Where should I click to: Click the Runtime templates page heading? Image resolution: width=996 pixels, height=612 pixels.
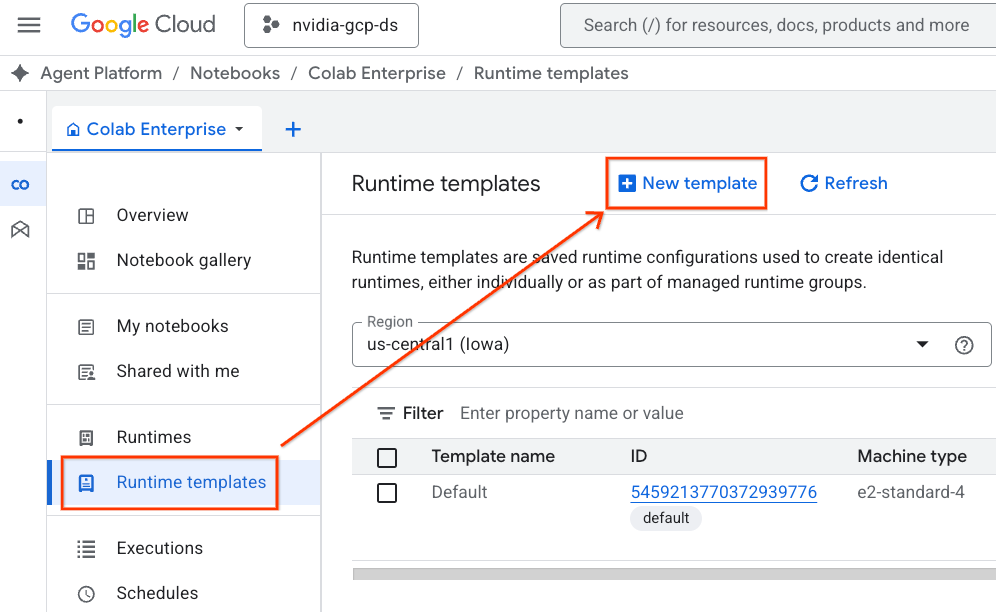tap(446, 184)
